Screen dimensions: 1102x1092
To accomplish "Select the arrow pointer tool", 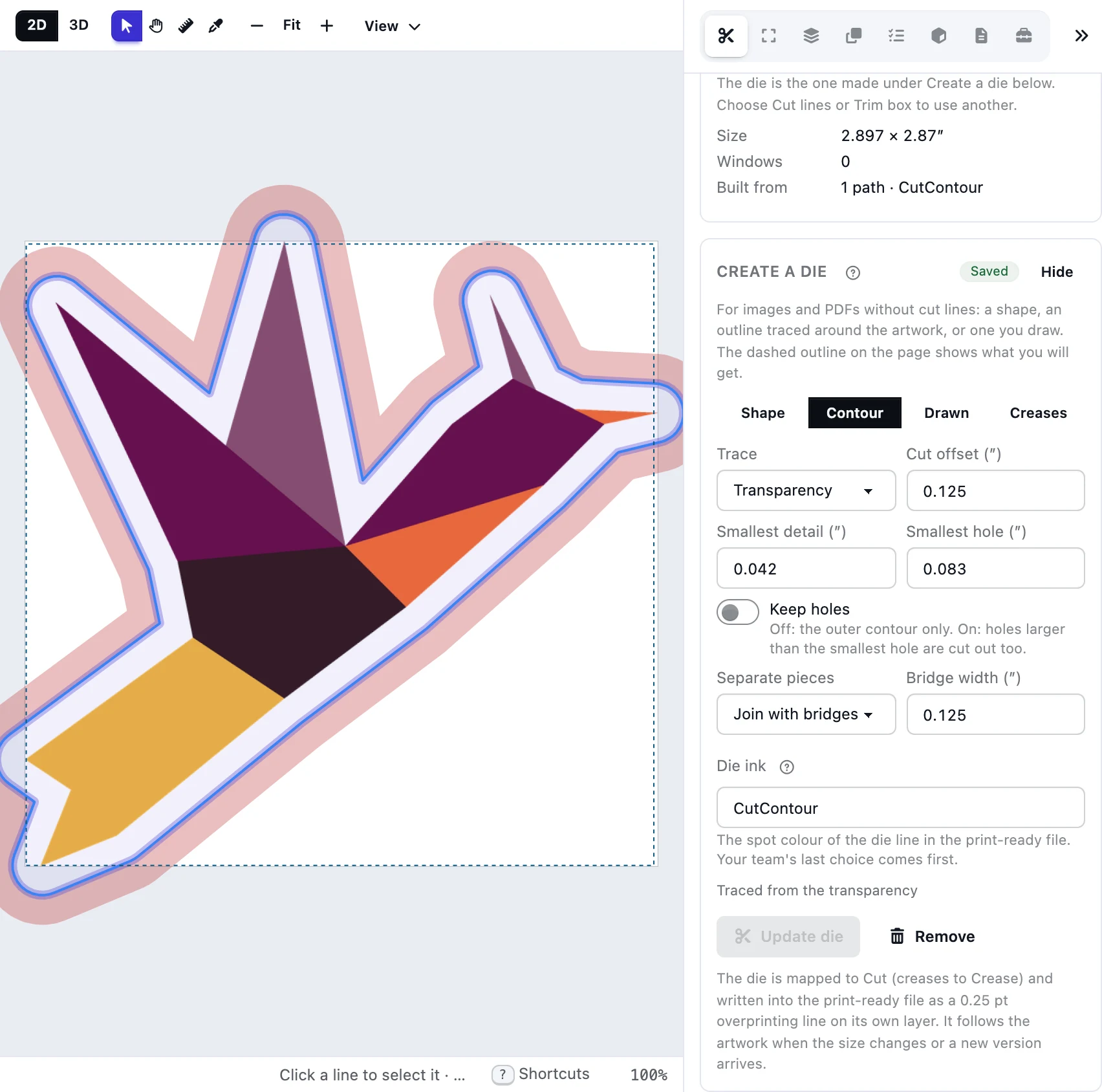I will pos(126,26).
